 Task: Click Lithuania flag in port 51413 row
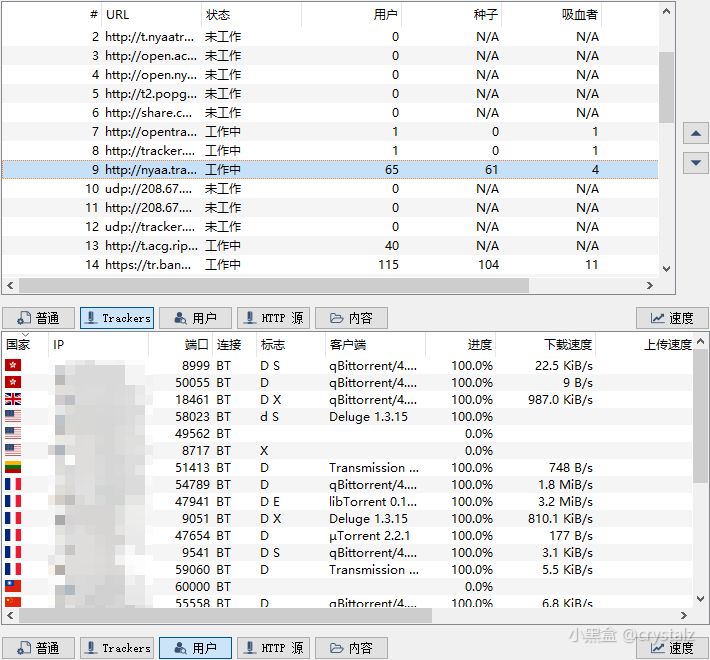click(x=13, y=467)
